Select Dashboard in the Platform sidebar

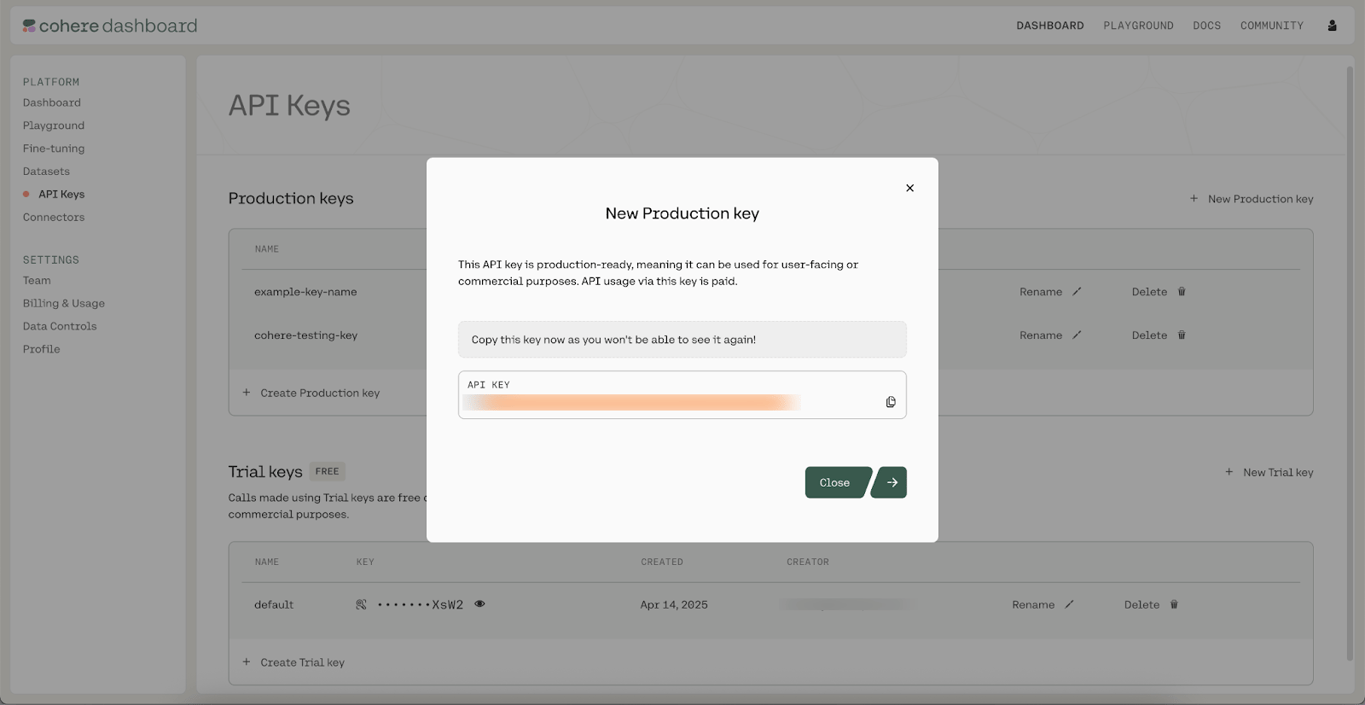pos(52,103)
